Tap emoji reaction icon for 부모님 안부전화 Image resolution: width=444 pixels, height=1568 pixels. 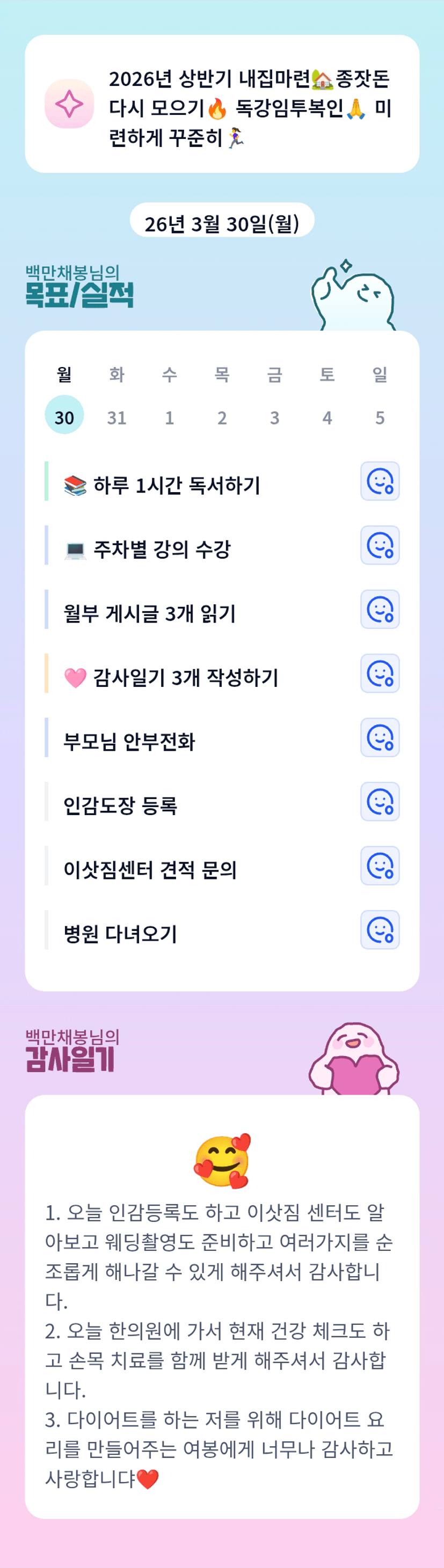(x=380, y=738)
